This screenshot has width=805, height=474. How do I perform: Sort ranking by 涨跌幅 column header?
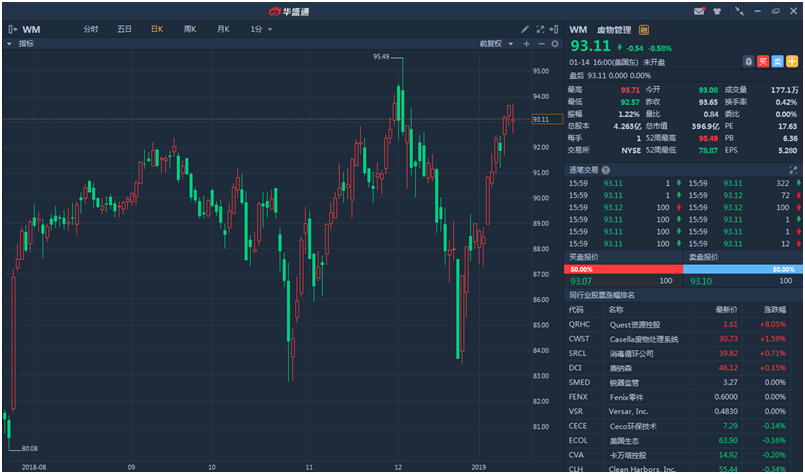(x=776, y=309)
